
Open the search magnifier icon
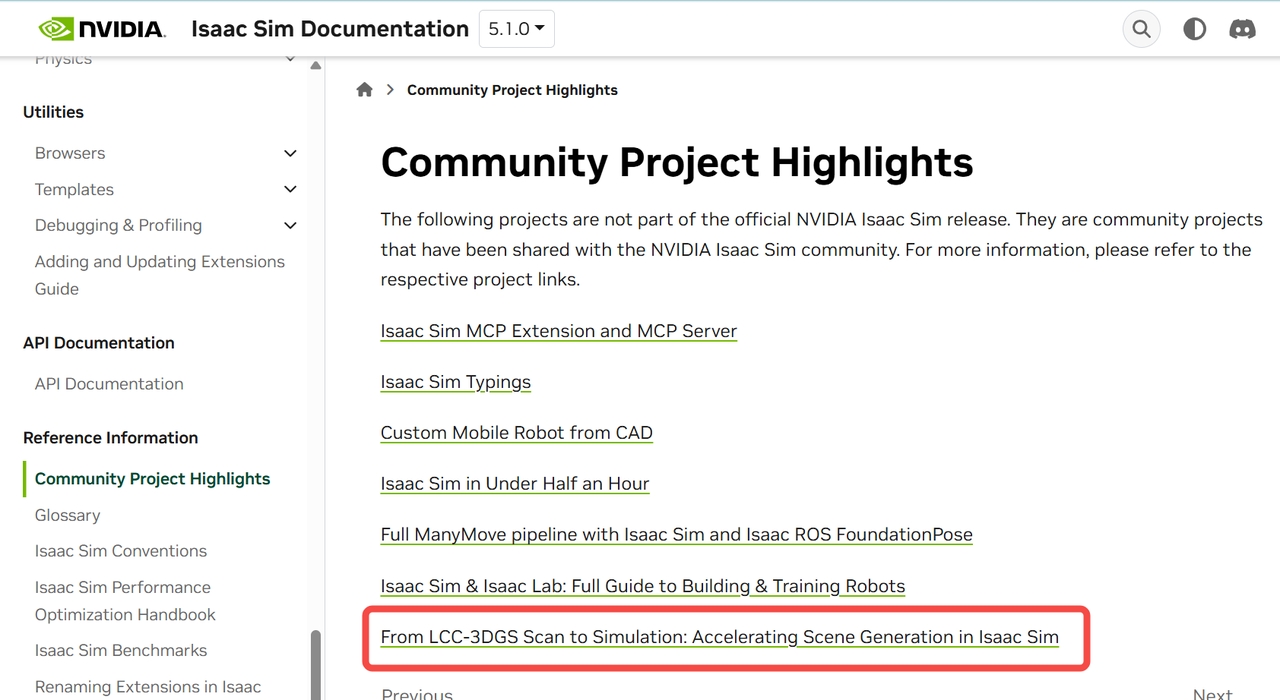[1141, 29]
